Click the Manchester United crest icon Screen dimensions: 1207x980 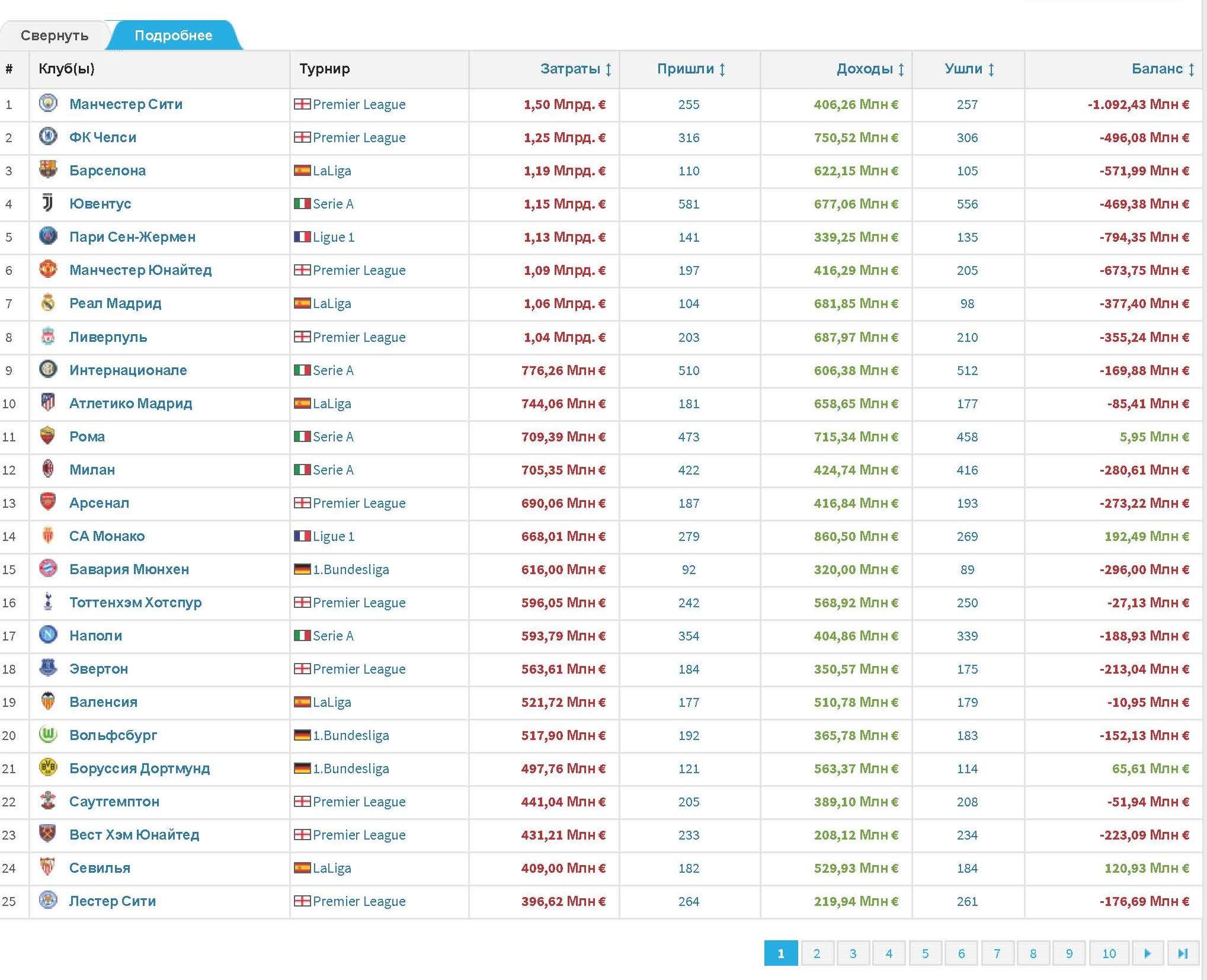[48, 270]
